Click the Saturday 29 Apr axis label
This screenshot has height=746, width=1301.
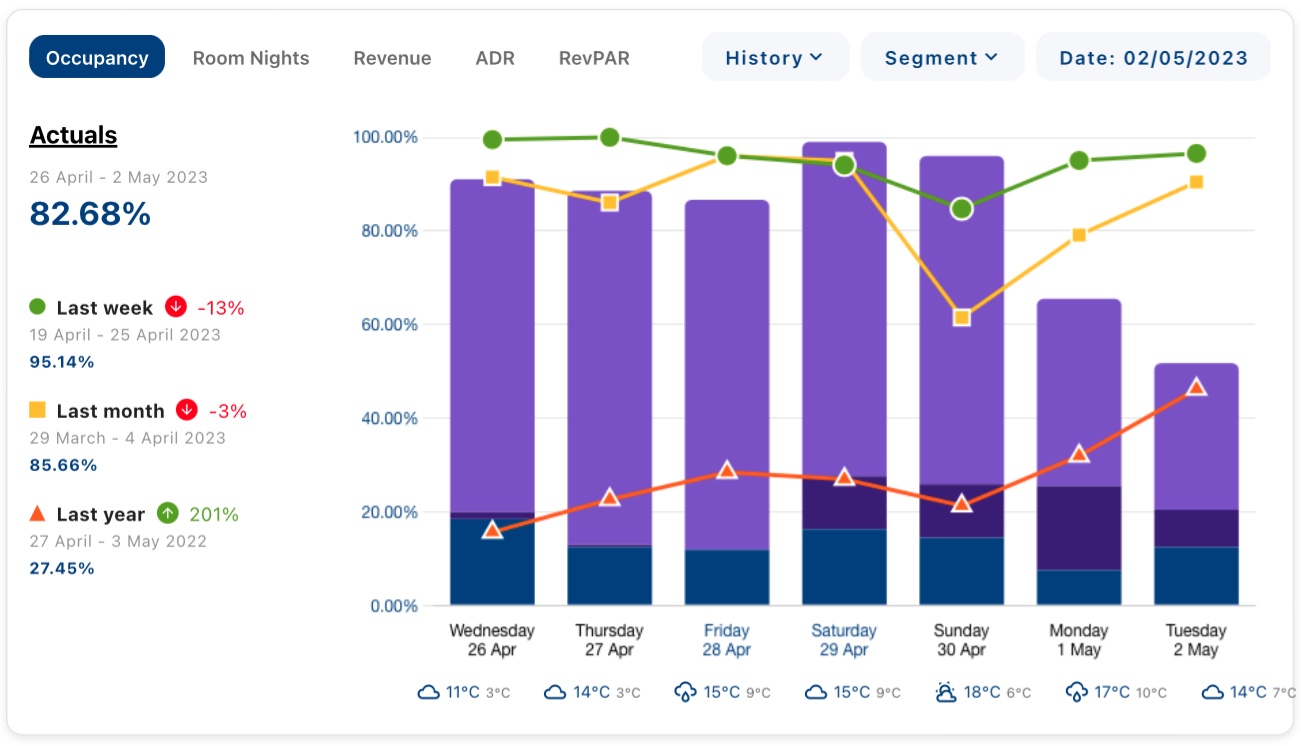tap(844, 640)
